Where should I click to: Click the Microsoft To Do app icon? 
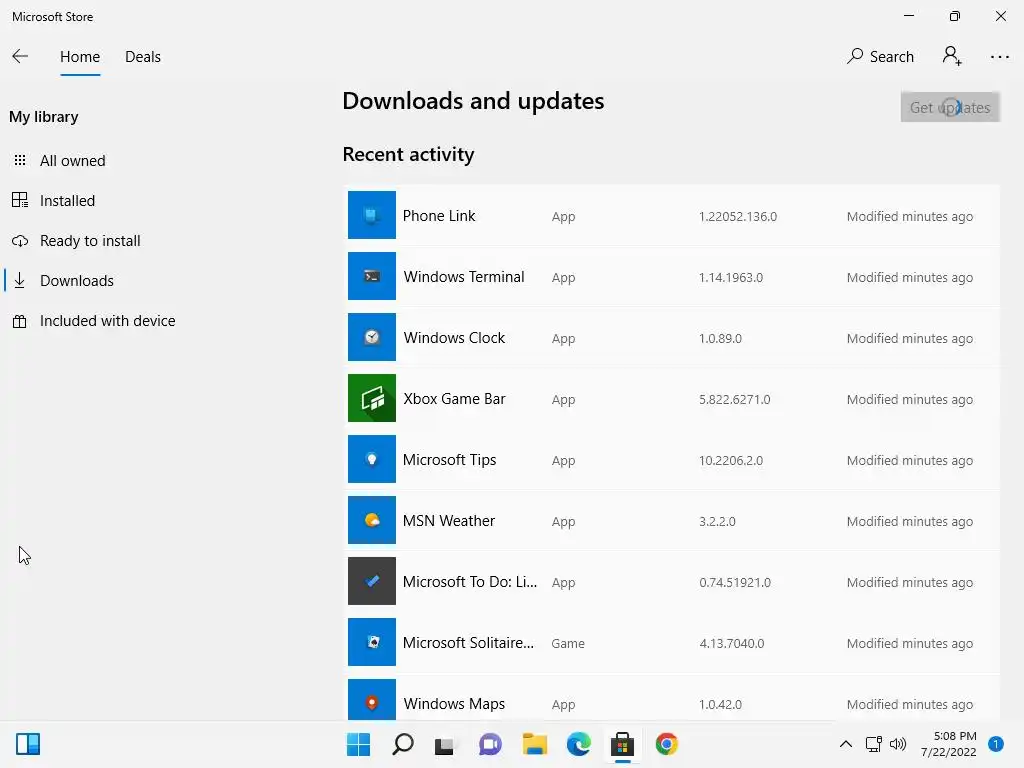coord(372,581)
